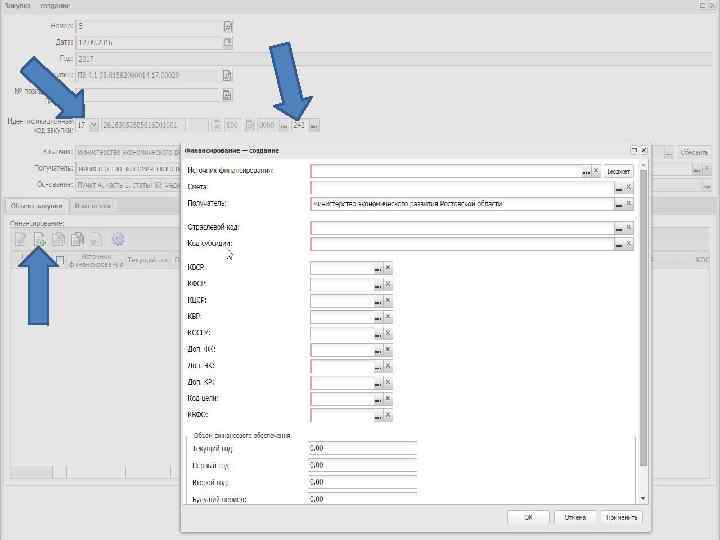Viewport: 720px width, 540px height.
Task: Open lookup for КВФО field
Action: point(378,416)
